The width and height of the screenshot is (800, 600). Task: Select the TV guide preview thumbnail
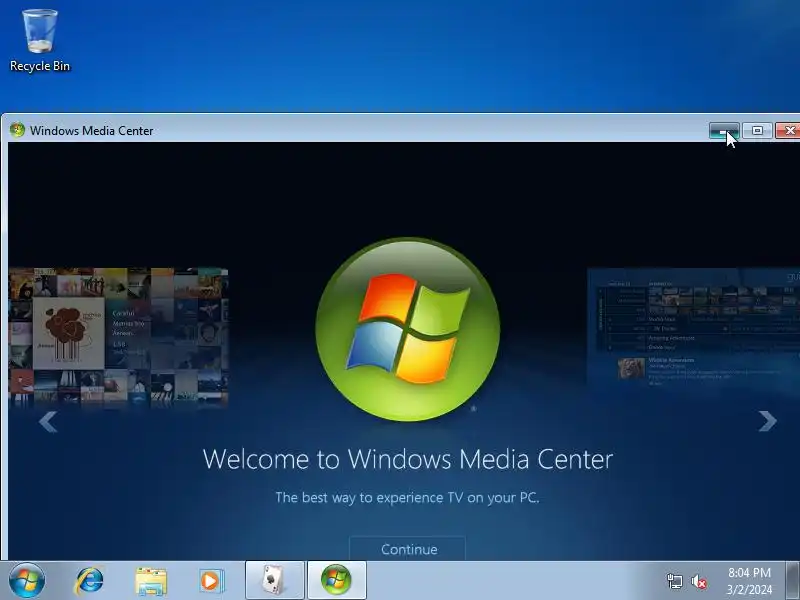click(693, 327)
